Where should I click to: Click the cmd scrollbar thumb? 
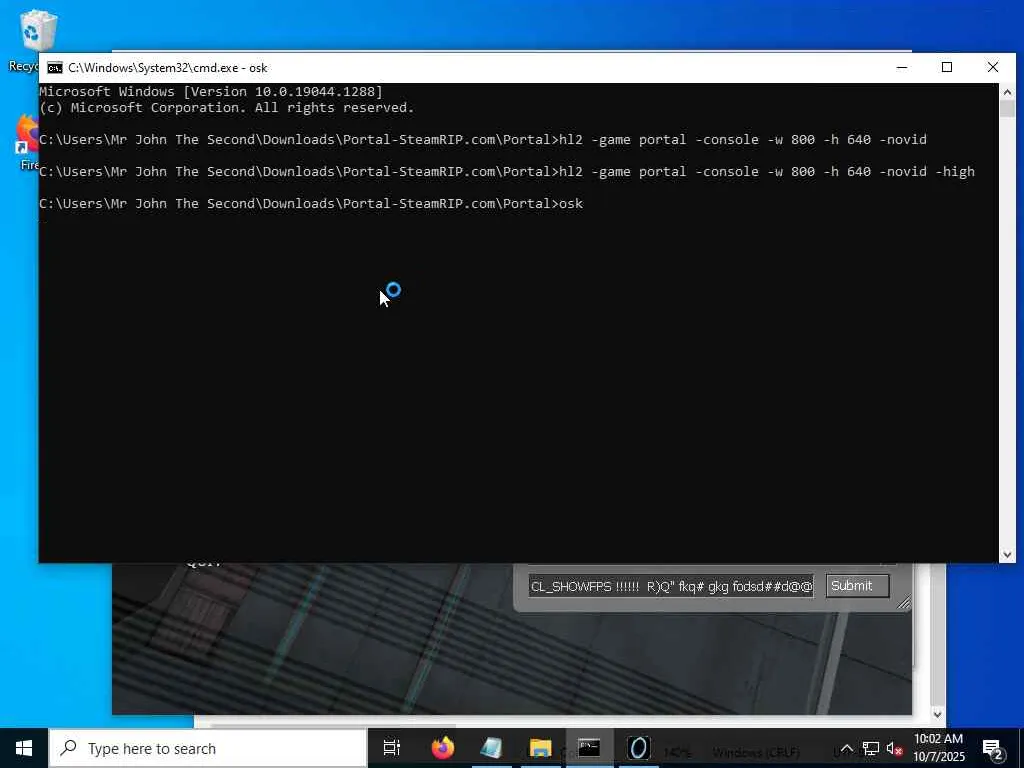click(1007, 109)
